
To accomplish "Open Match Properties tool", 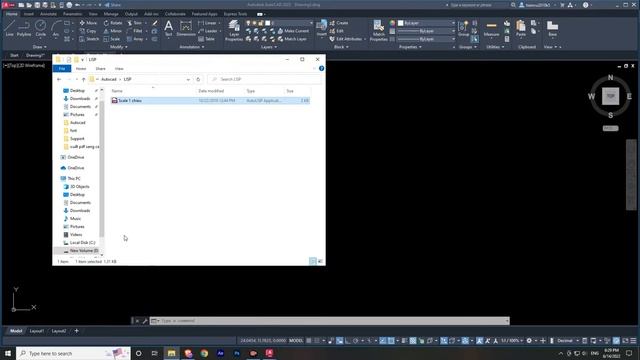I will [378, 31].
